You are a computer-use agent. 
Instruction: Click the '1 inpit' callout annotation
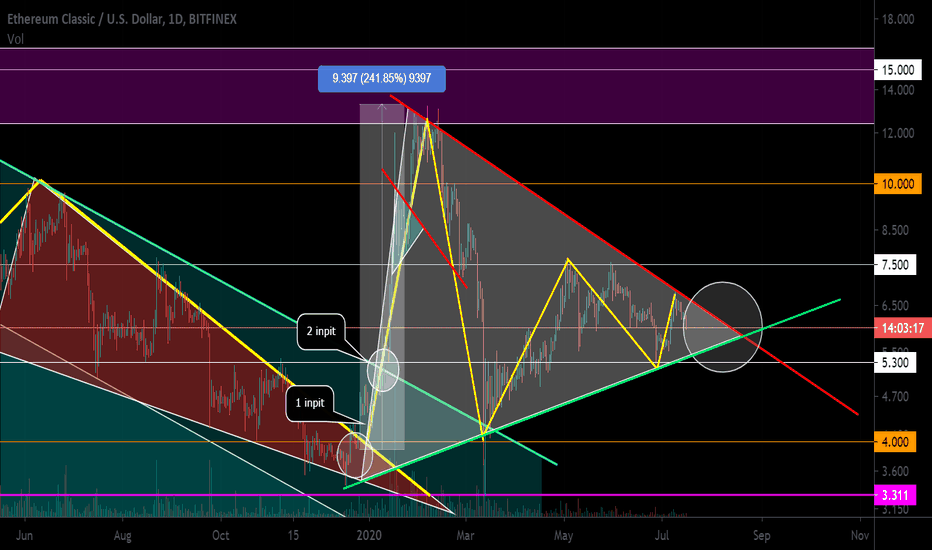coord(310,403)
